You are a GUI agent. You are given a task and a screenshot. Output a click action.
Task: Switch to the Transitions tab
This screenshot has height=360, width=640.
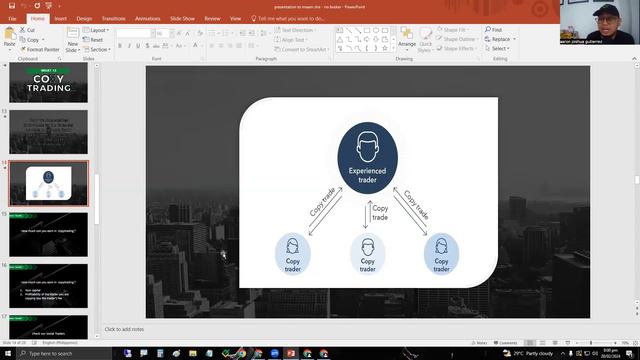pos(113,18)
